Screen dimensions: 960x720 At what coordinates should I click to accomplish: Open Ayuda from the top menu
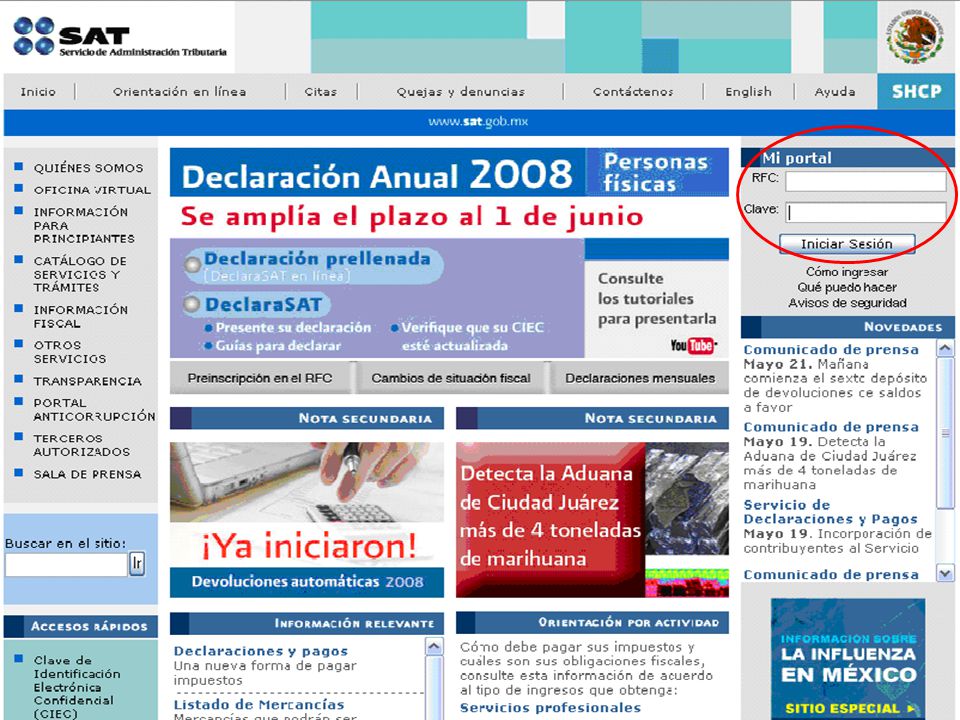point(834,92)
